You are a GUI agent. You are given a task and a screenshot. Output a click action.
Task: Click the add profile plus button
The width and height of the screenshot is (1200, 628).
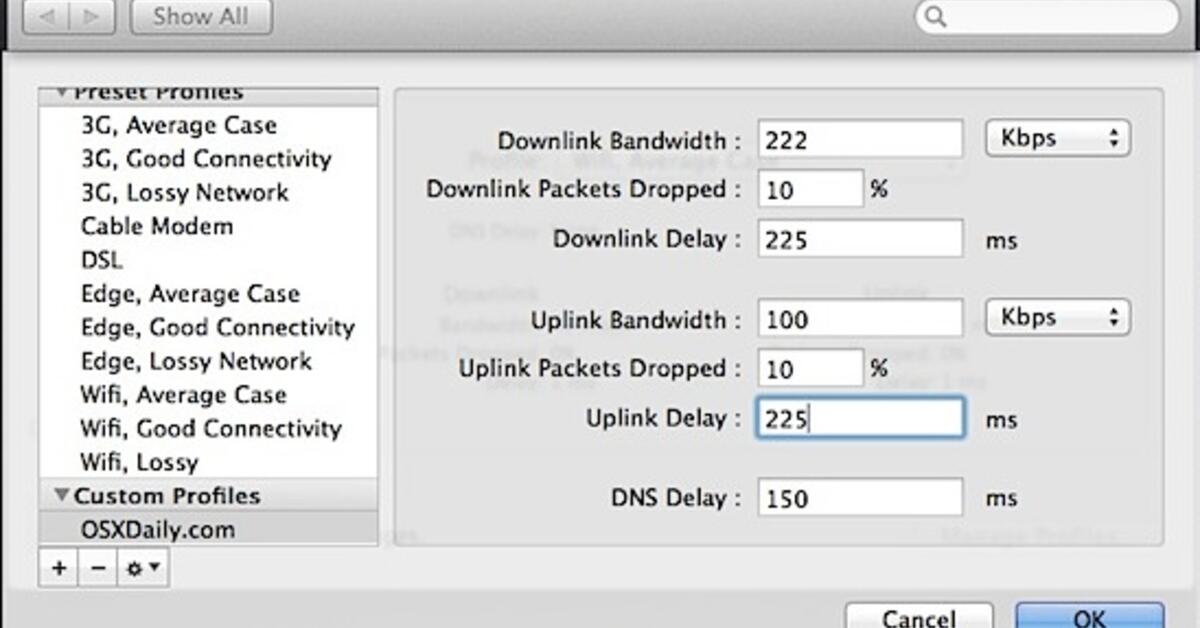(59, 569)
